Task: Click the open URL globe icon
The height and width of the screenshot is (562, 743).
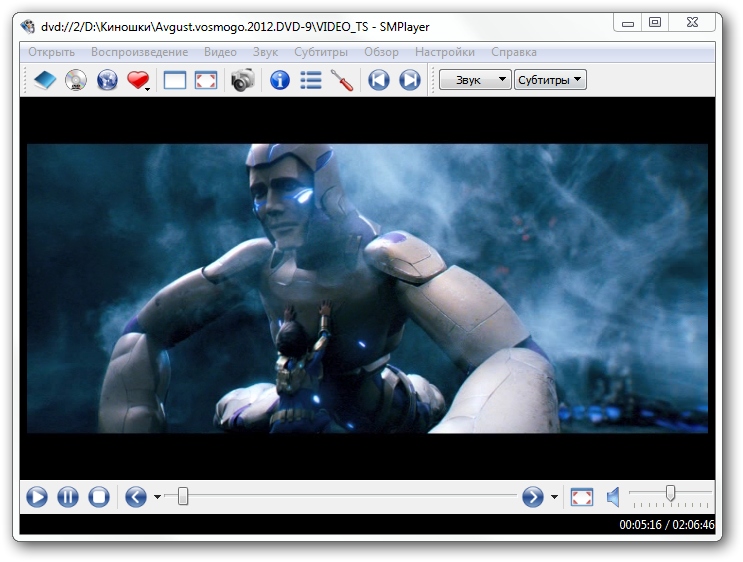Action: tap(107, 81)
